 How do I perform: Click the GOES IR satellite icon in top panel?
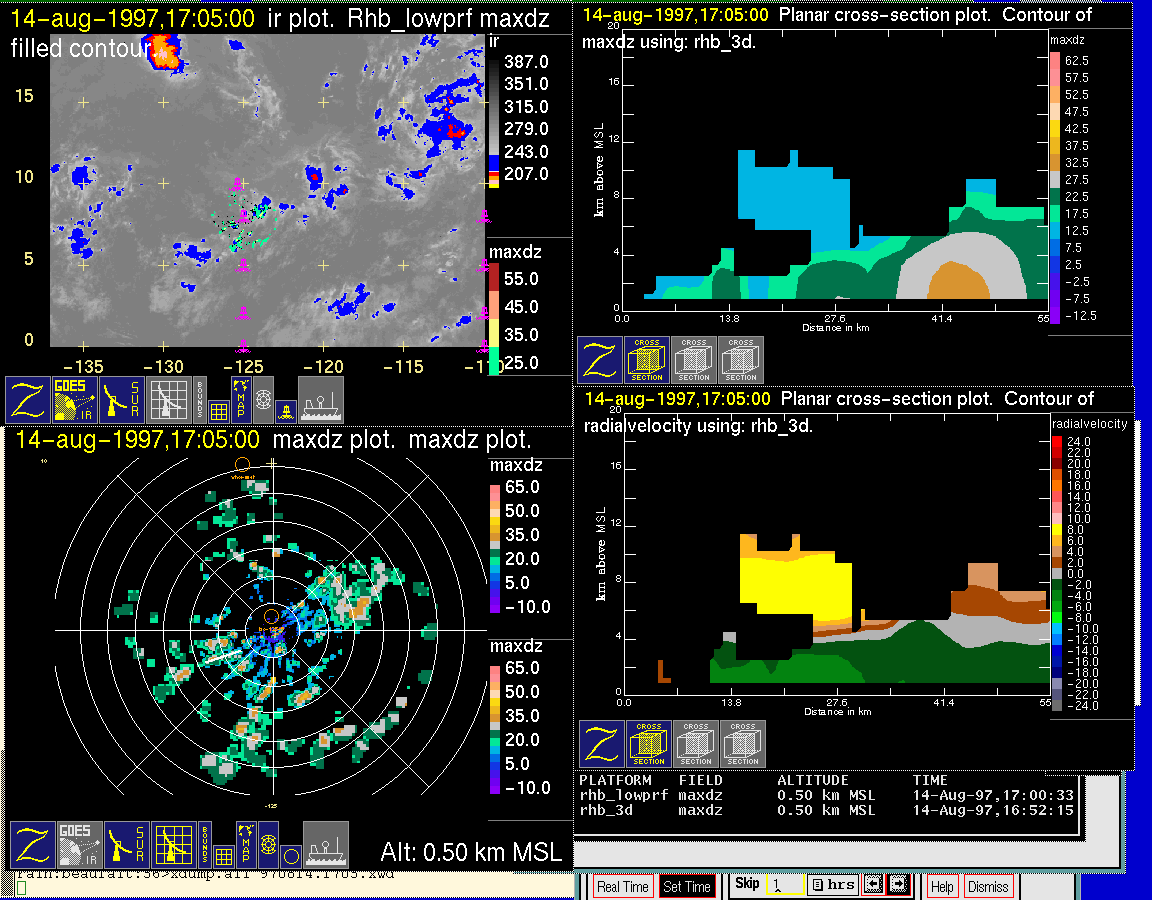[x=78, y=399]
